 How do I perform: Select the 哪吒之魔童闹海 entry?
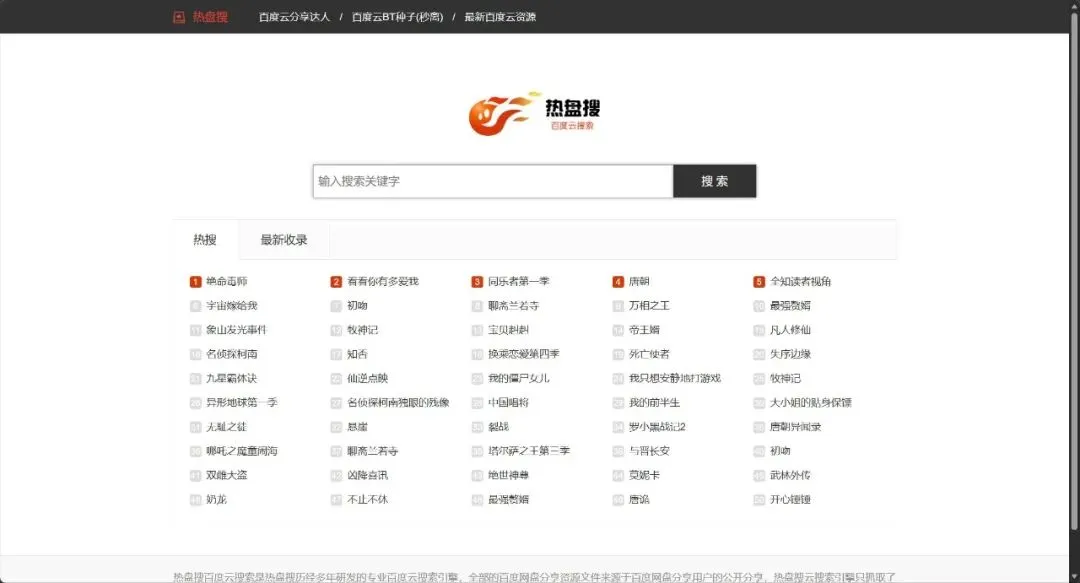click(x=242, y=451)
